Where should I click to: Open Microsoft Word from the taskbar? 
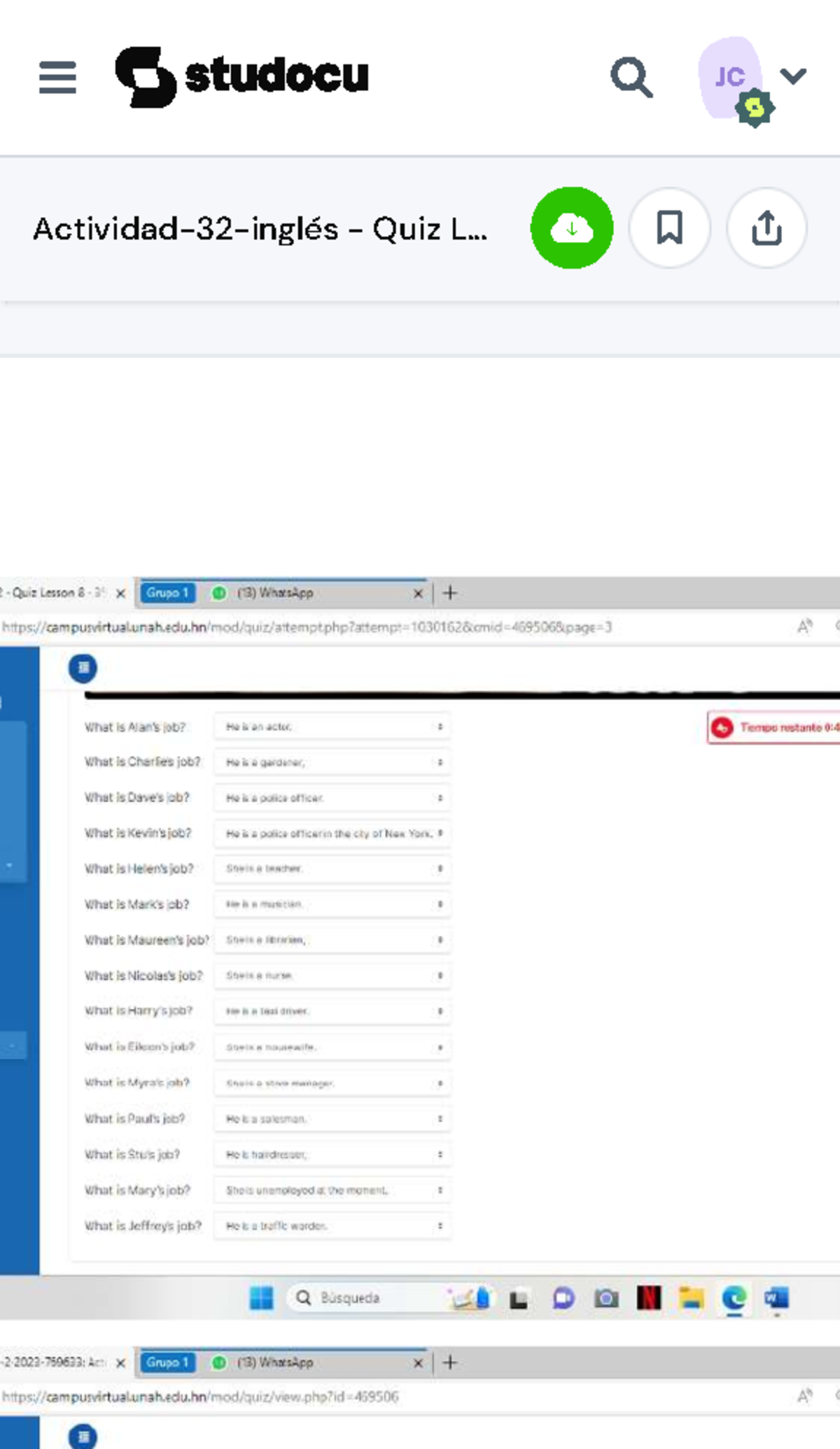pos(776,1298)
